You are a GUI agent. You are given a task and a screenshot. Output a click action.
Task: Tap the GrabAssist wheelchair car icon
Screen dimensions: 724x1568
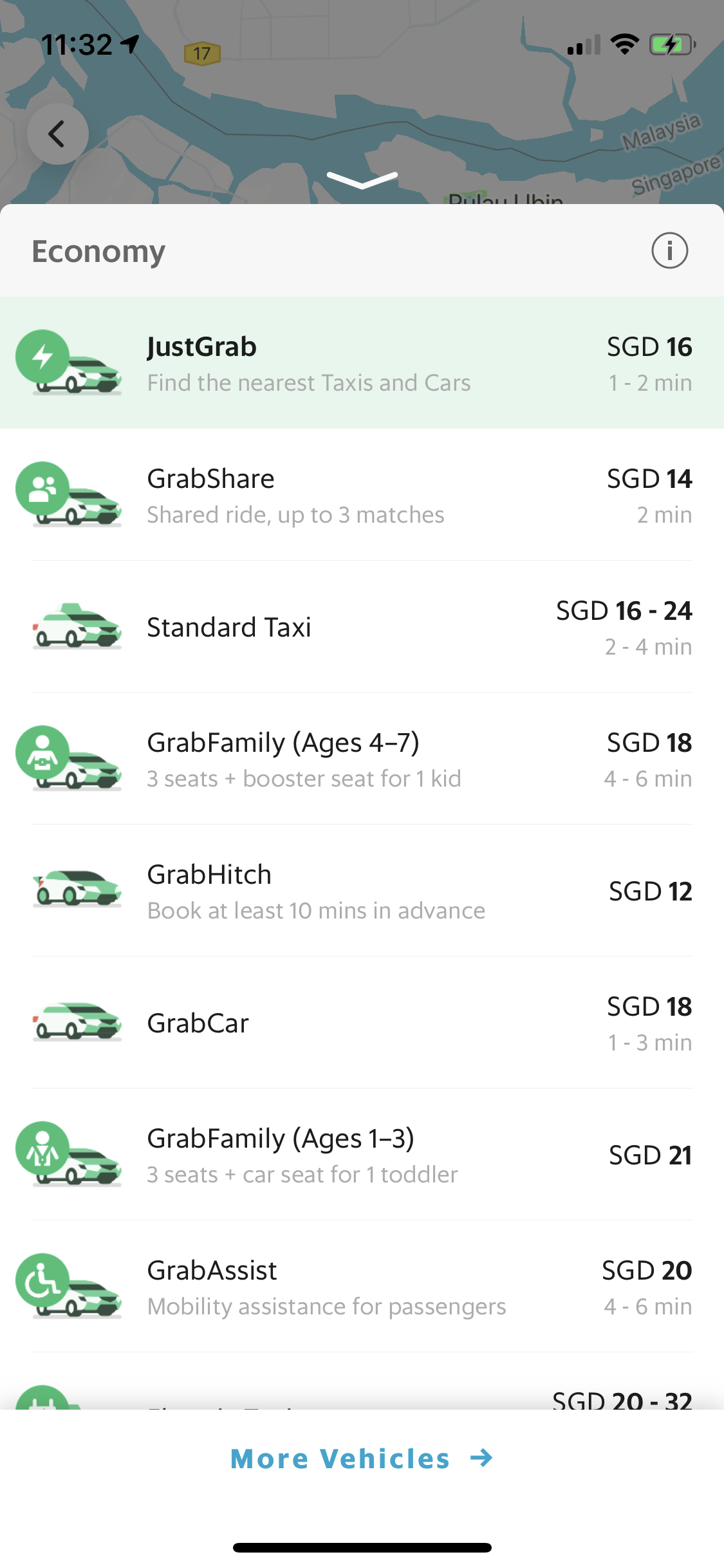point(69,1286)
